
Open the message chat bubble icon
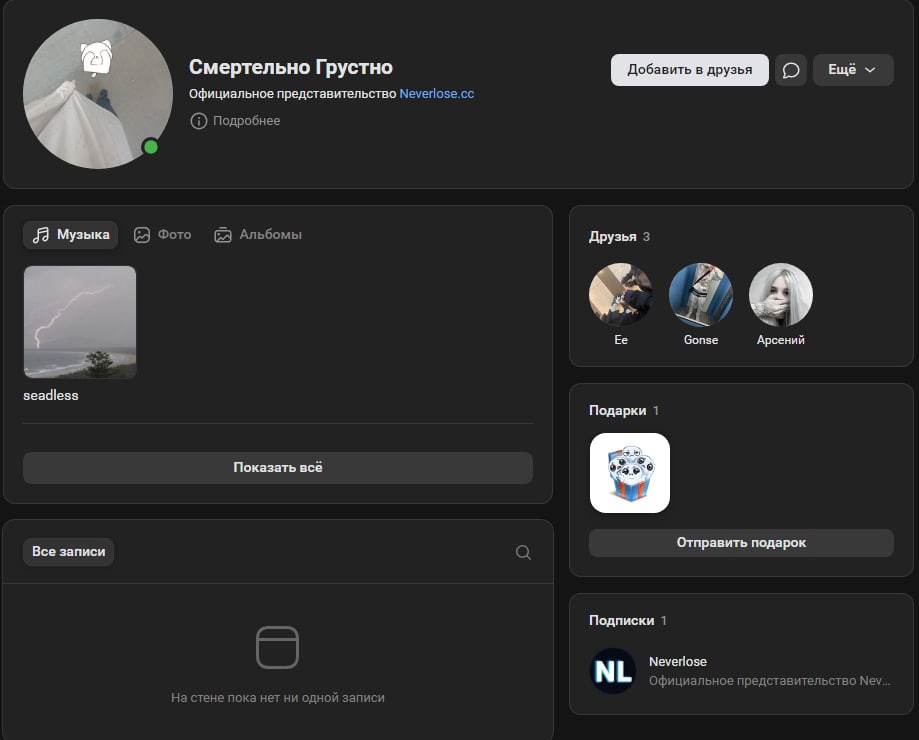click(790, 70)
